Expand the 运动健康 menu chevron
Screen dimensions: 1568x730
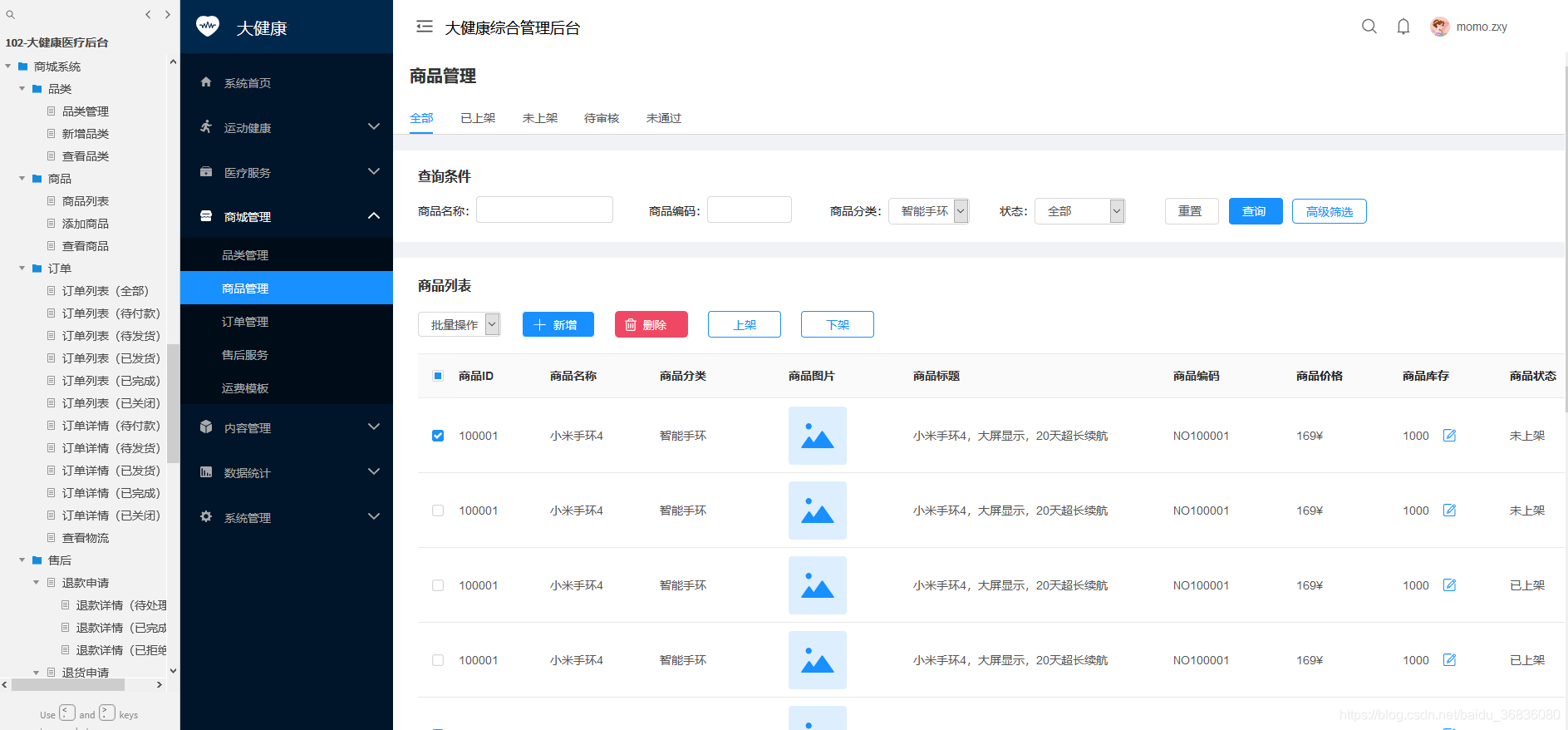coord(374,126)
